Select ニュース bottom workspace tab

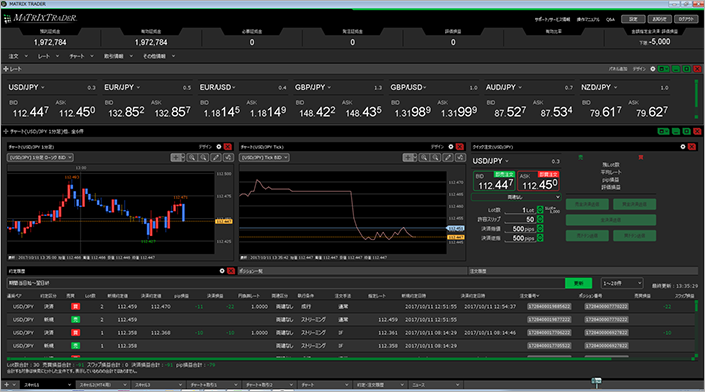(x=435, y=385)
